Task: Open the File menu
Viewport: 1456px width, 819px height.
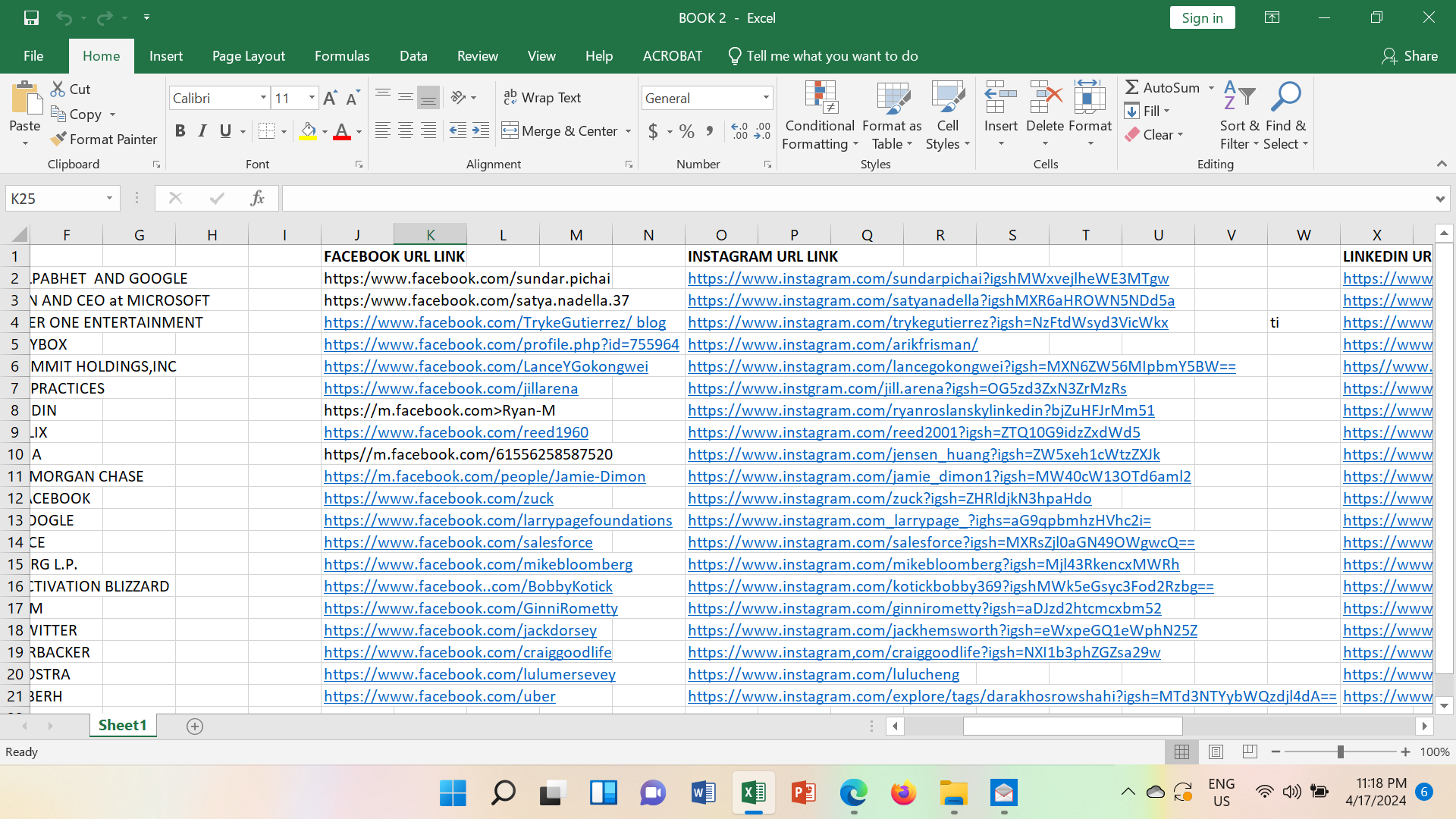Action: click(x=33, y=56)
